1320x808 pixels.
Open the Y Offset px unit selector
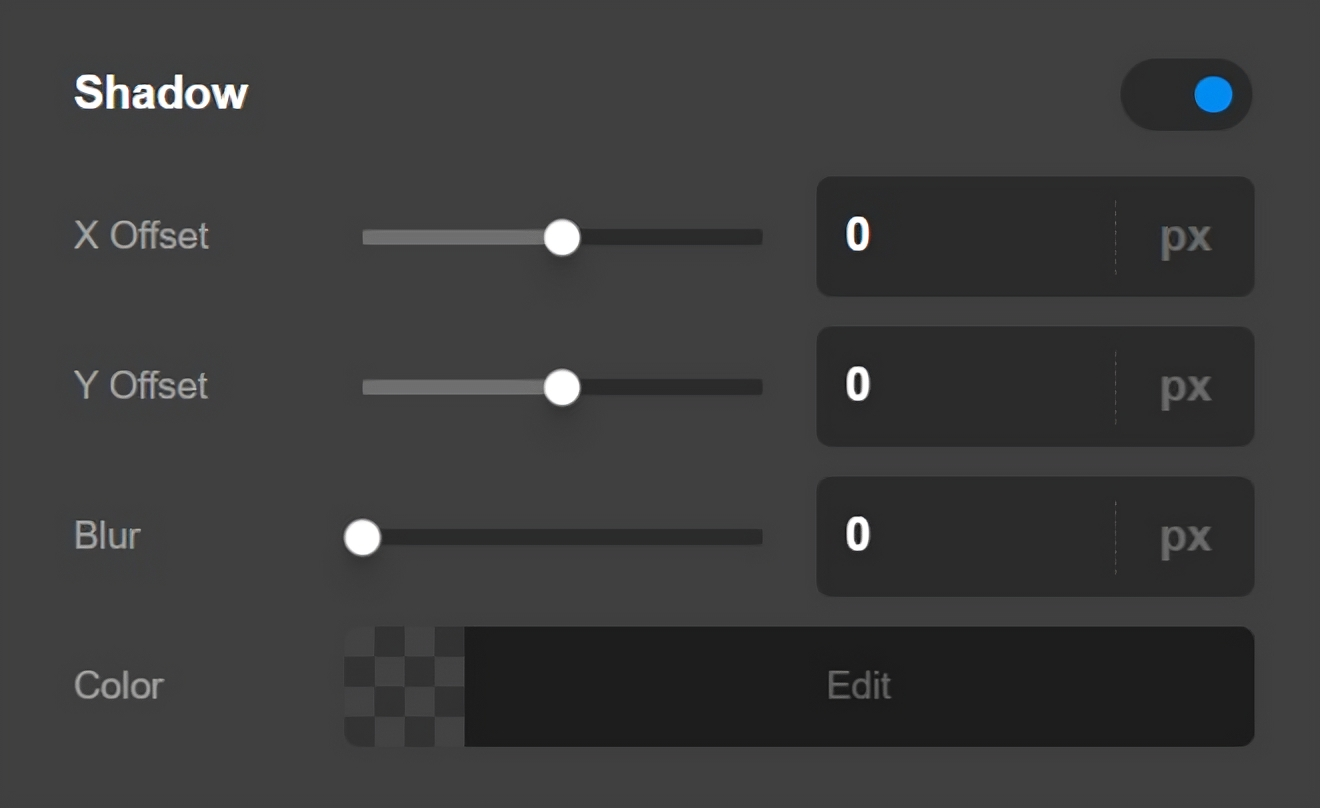(1185, 387)
